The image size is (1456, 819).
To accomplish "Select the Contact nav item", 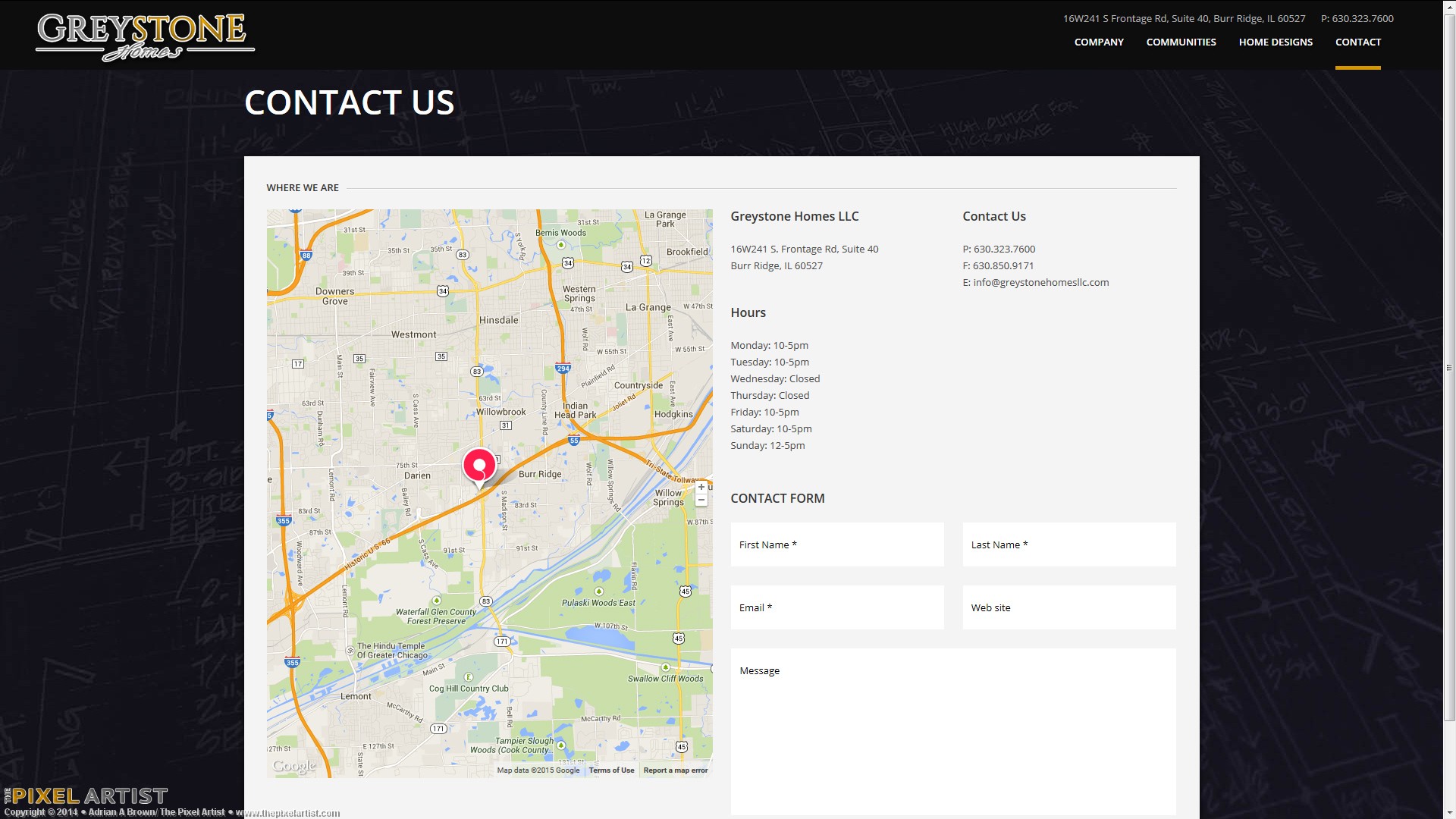I will coord(1357,42).
